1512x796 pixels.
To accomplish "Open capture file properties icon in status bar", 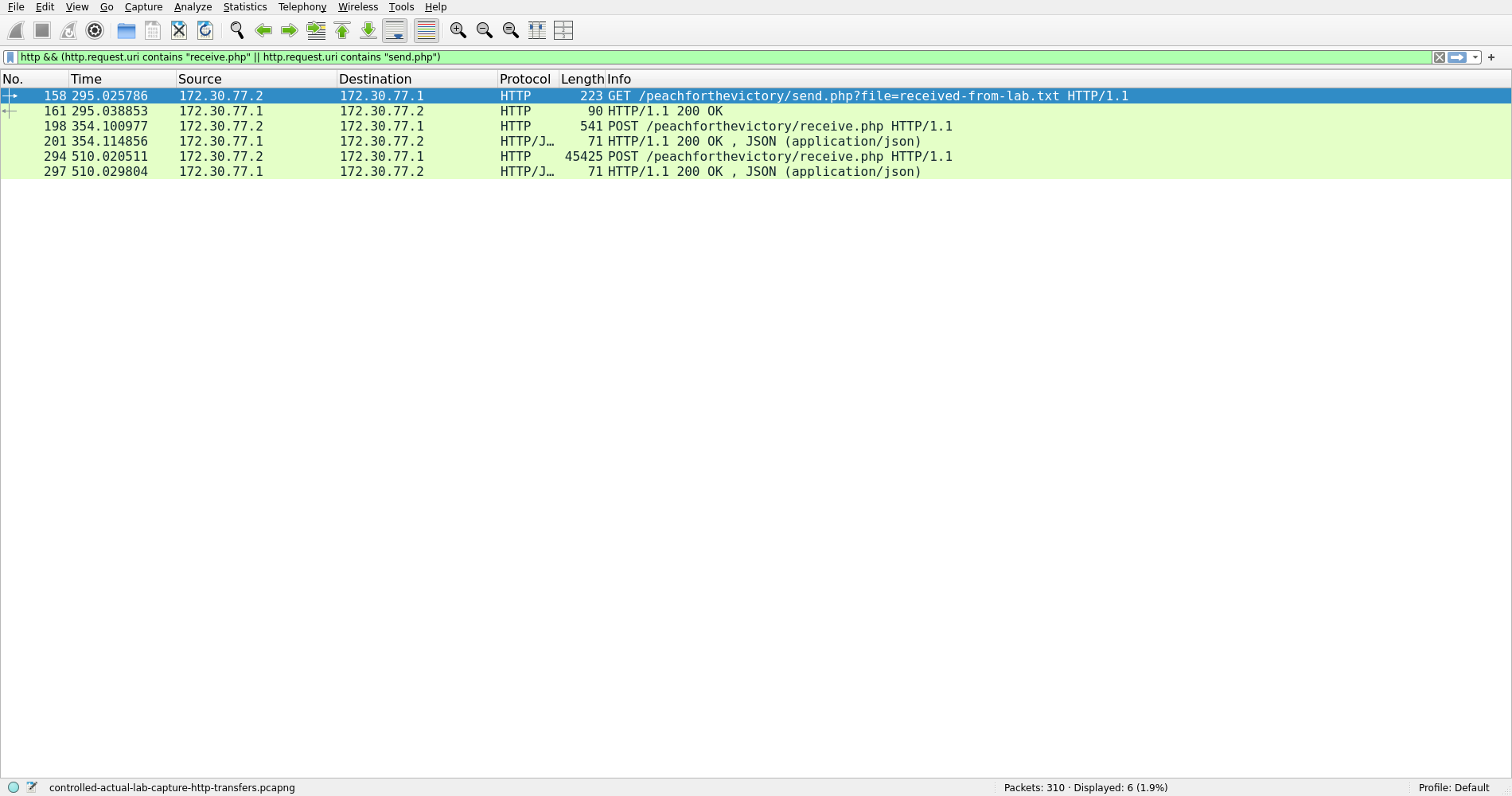I will tap(32, 787).
